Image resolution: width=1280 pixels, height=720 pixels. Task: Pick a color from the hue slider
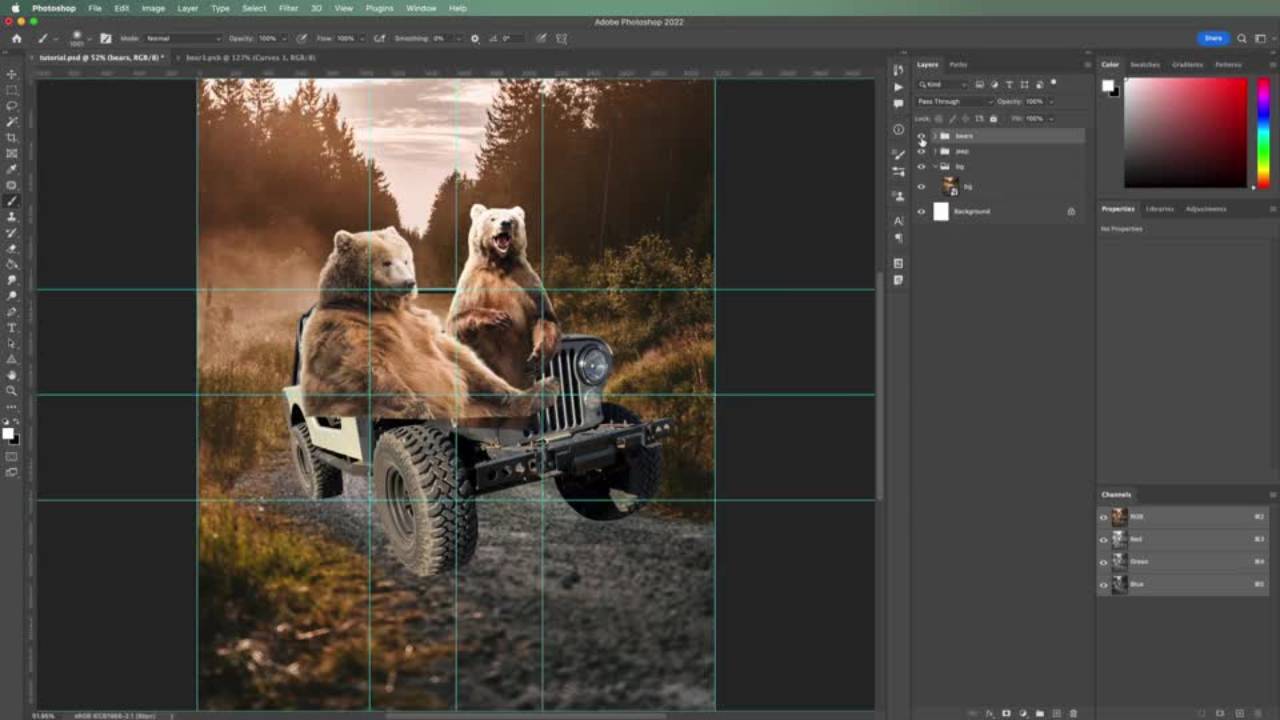[1263, 130]
